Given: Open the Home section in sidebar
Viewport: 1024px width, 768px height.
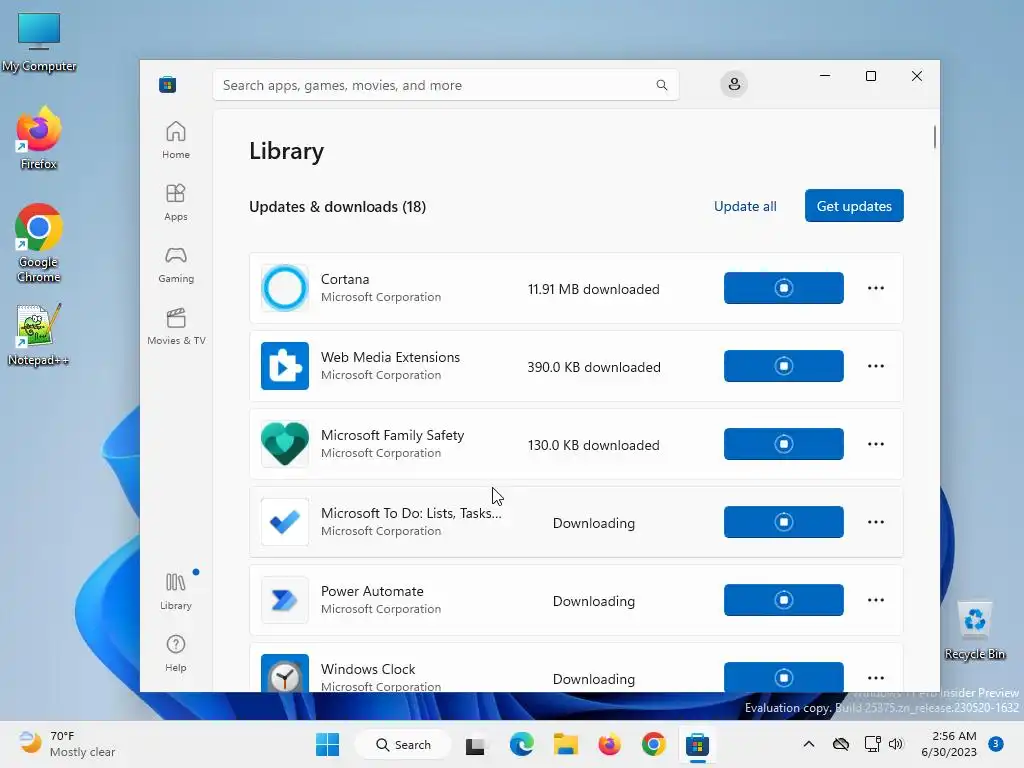Looking at the screenshot, I should pyautogui.click(x=176, y=140).
